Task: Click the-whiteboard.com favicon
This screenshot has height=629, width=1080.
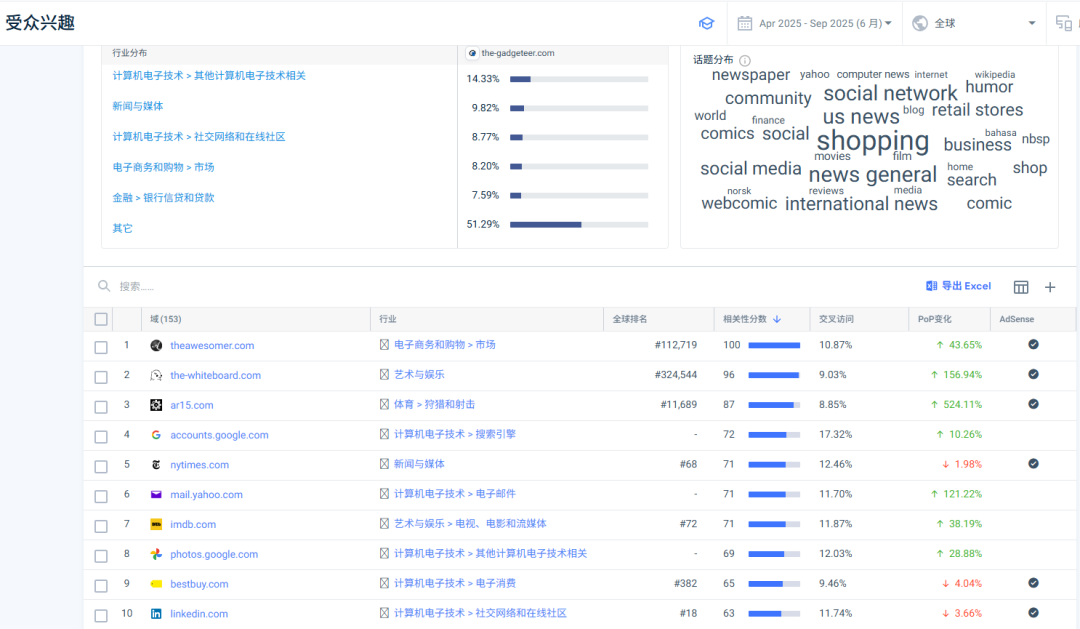Action: pos(156,375)
